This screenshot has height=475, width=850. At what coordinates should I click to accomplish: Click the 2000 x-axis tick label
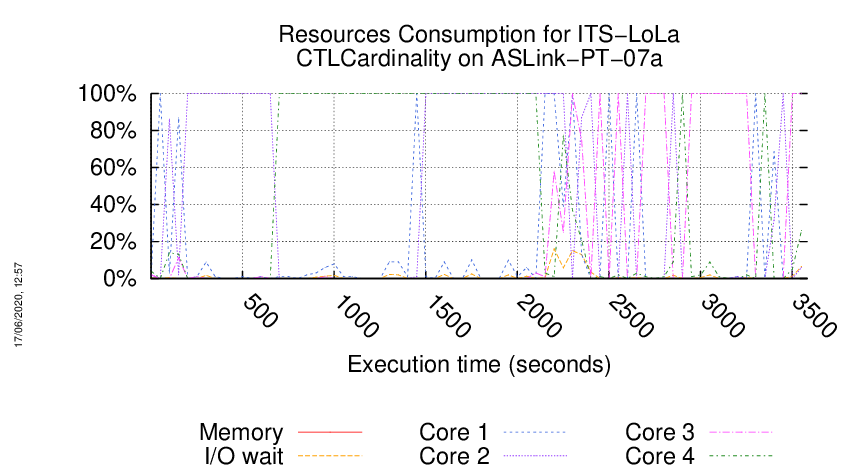click(x=539, y=316)
